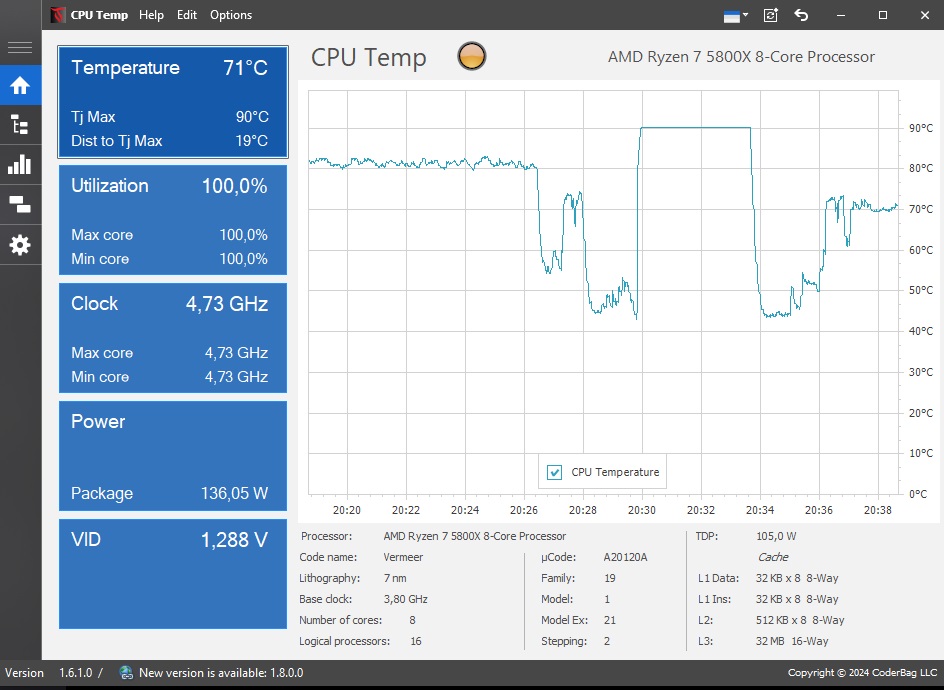Viewport: 944px width, 690px height.
Task: Click the '512 KB x 8 8-Way' L2 value
Action: 800,620
